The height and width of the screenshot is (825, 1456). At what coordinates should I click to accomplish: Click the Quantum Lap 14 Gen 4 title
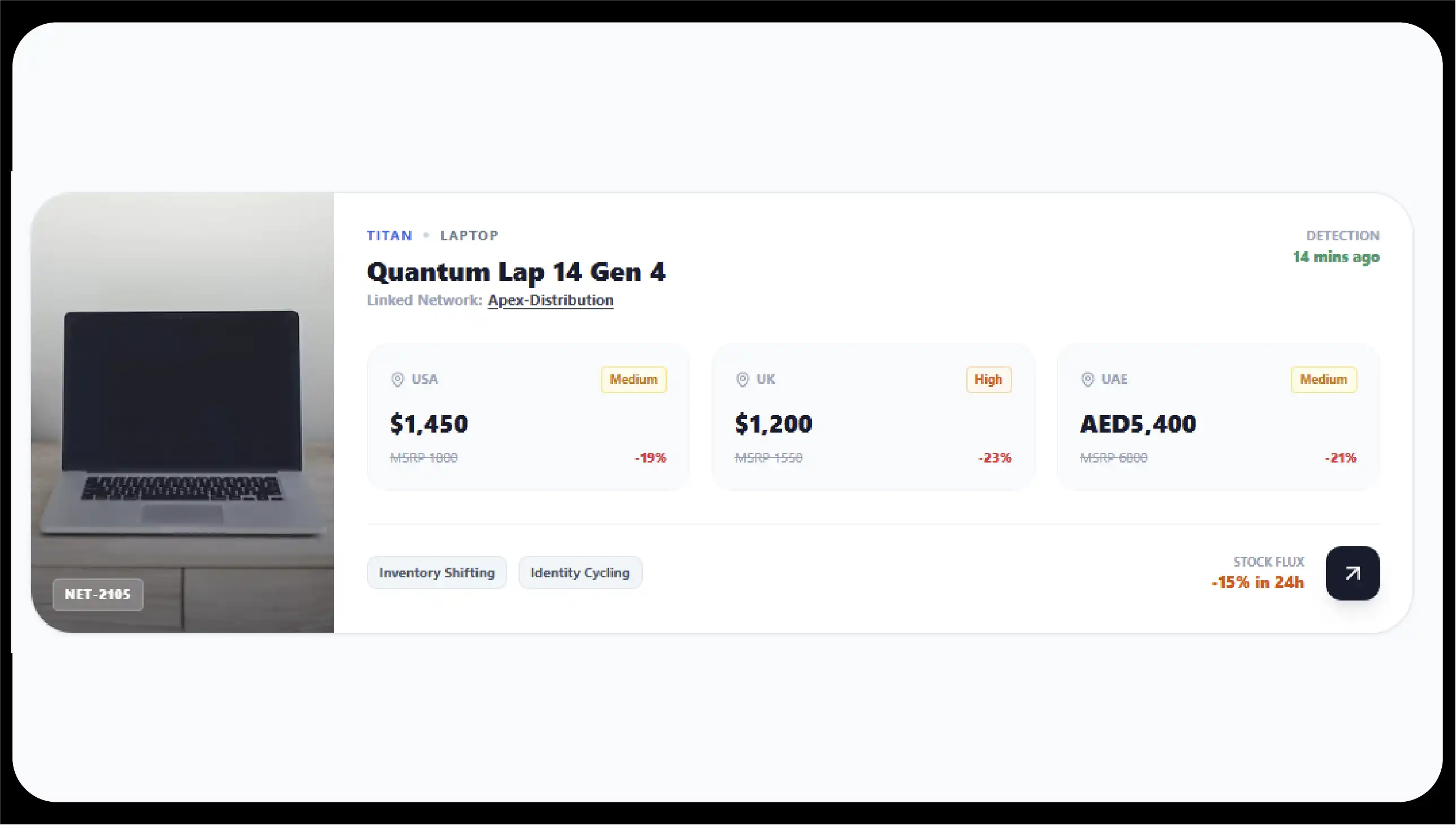click(516, 272)
